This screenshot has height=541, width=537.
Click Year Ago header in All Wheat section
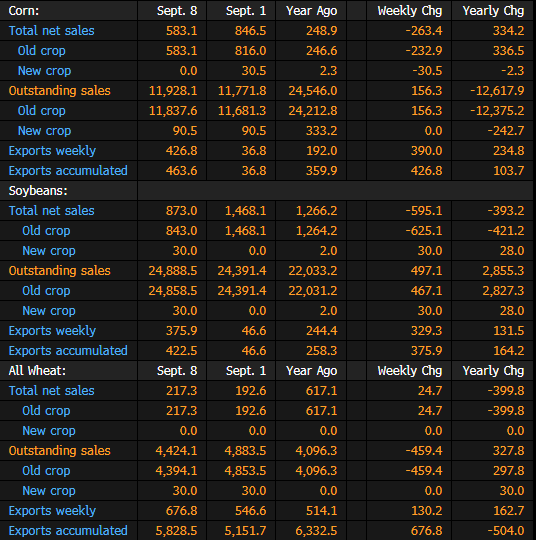tap(312, 371)
